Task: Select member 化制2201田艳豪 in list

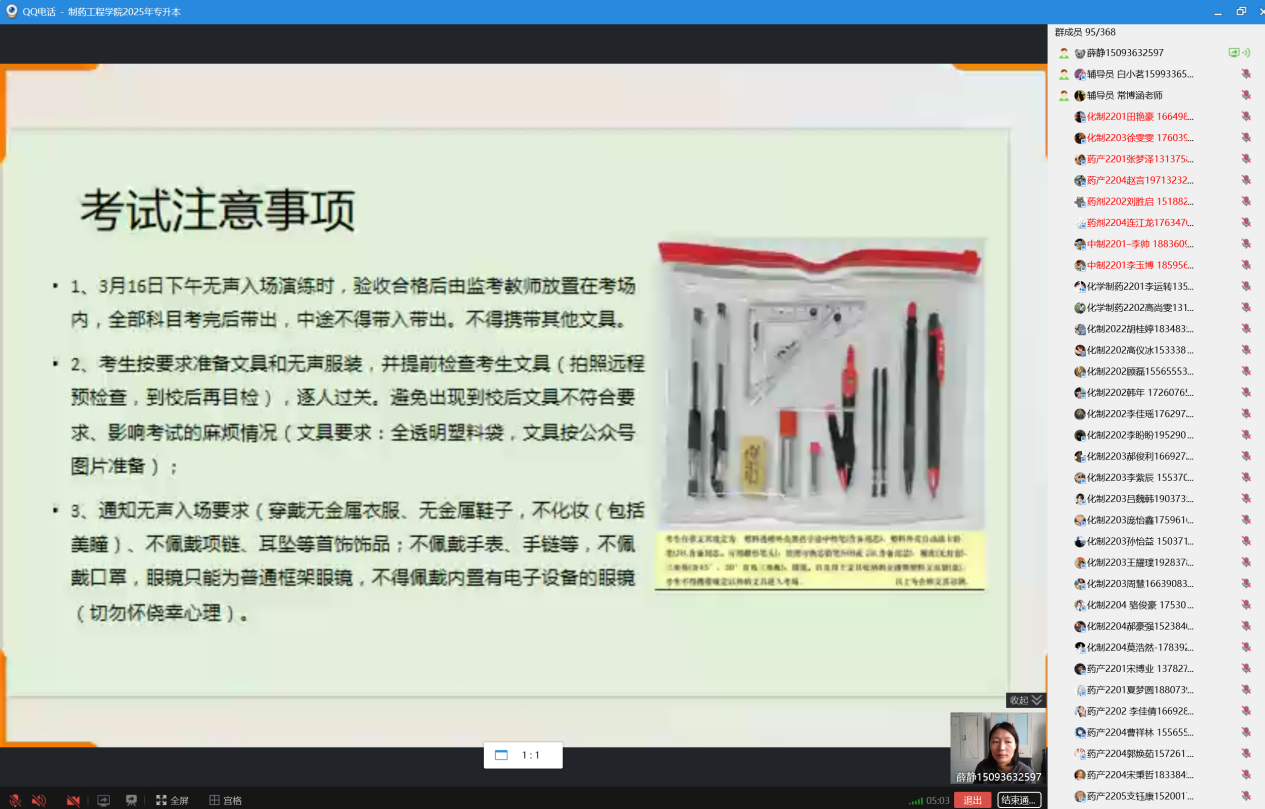Action: pyautogui.click(x=1138, y=117)
